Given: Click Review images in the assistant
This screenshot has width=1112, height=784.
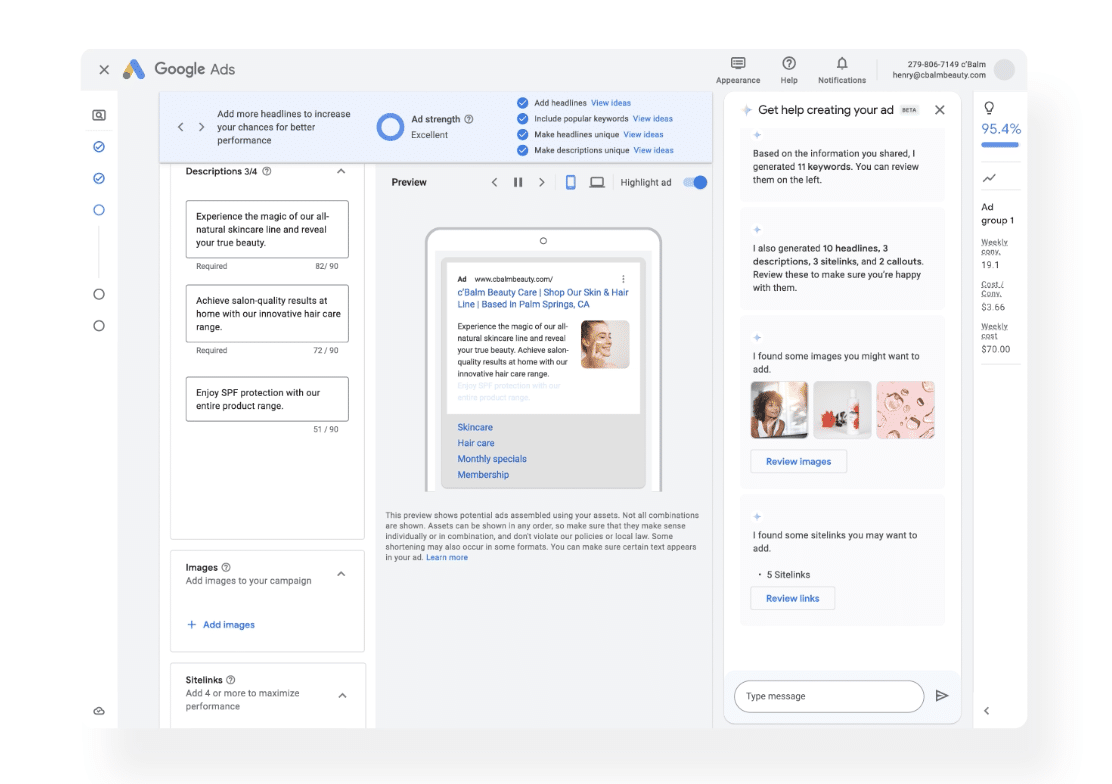Looking at the screenshot, I should click(x=798, y=461).
